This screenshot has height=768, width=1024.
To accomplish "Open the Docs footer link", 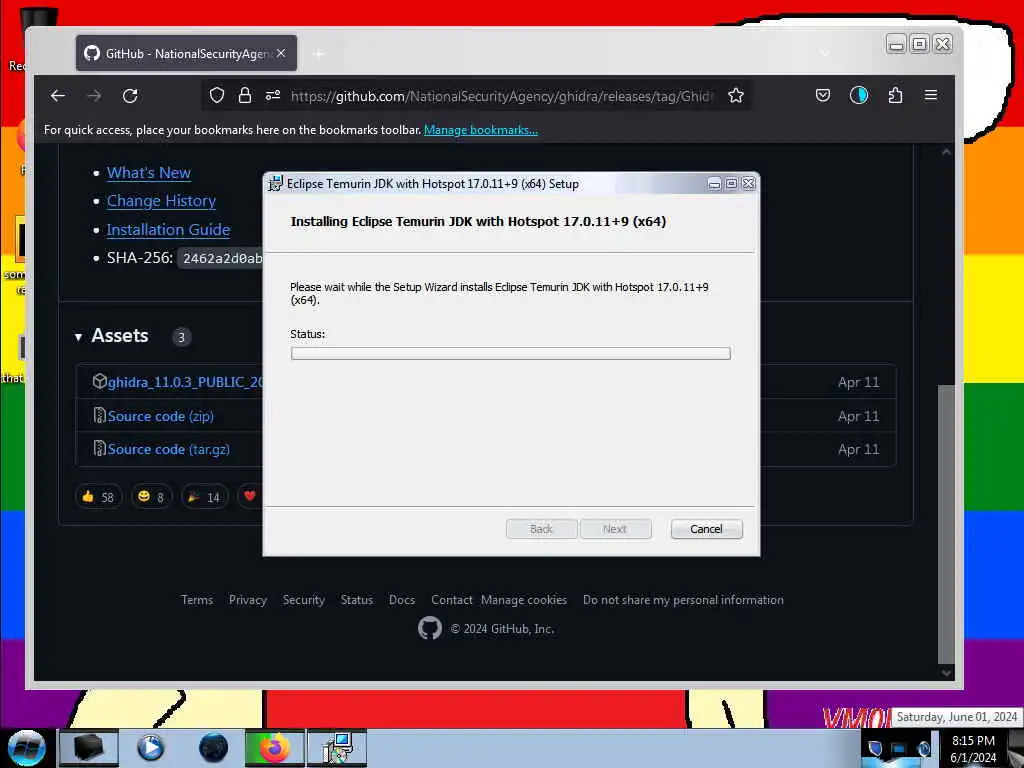I will tap(402, 600).
